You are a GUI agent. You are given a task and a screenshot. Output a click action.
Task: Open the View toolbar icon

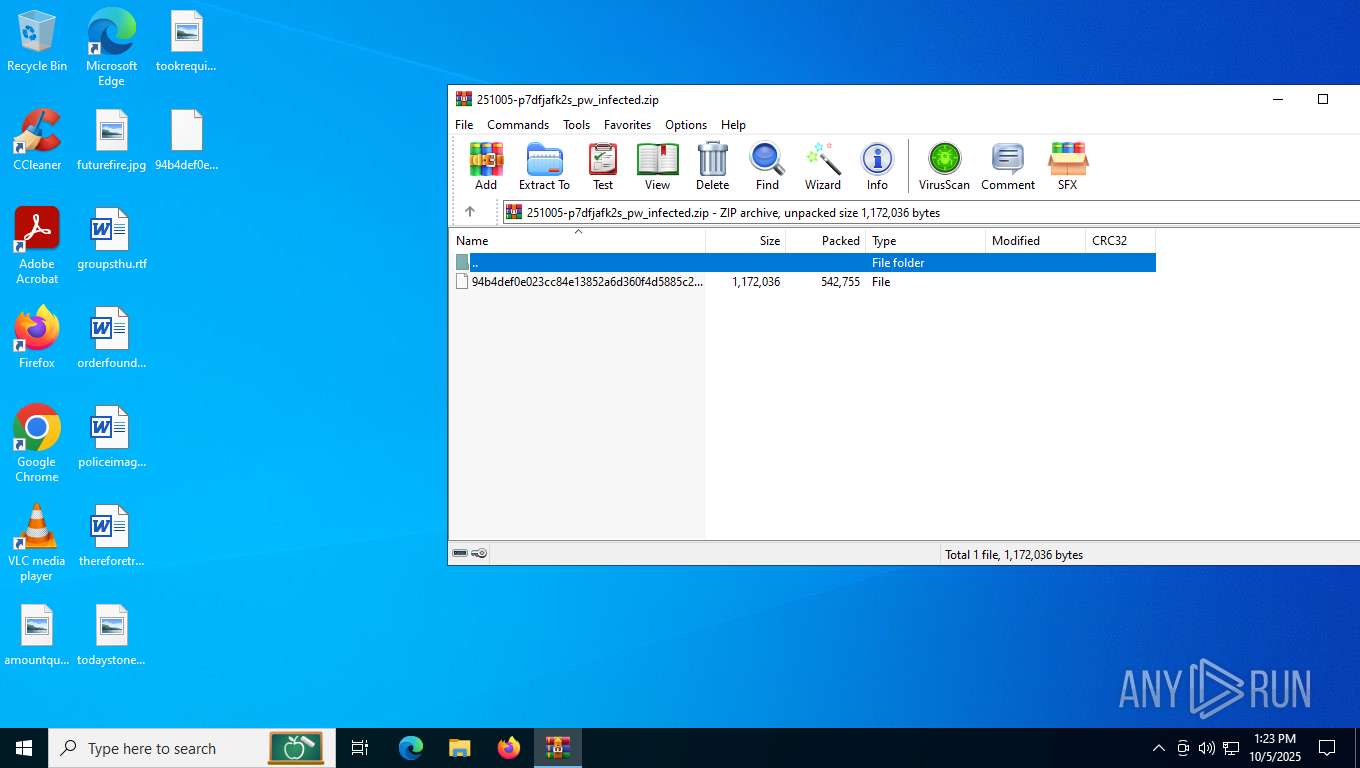tap(657, 166)
